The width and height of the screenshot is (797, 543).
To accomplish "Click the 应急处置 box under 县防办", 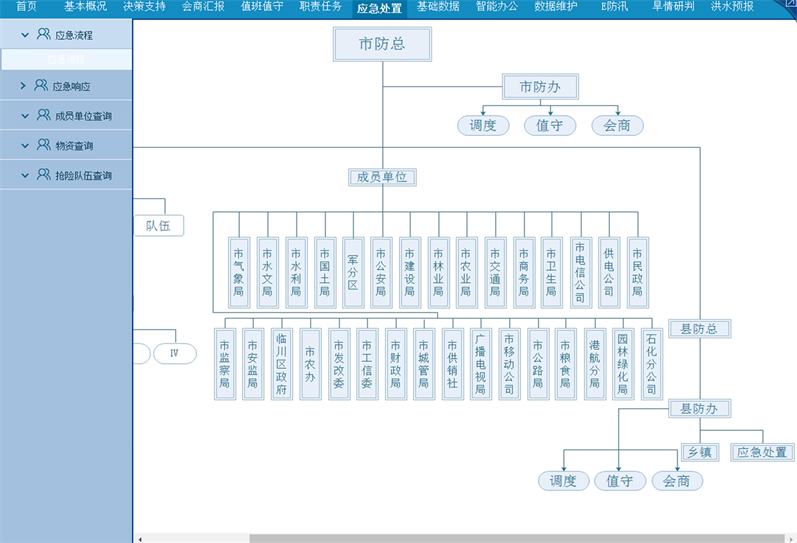I will [762, 452].
